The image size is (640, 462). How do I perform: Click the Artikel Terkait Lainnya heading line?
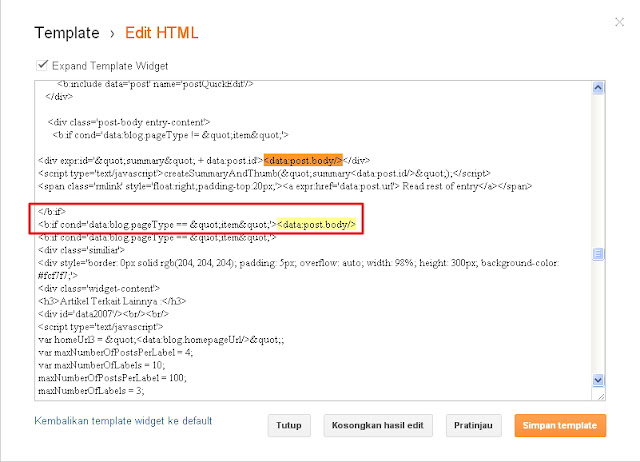pos(112,301)
